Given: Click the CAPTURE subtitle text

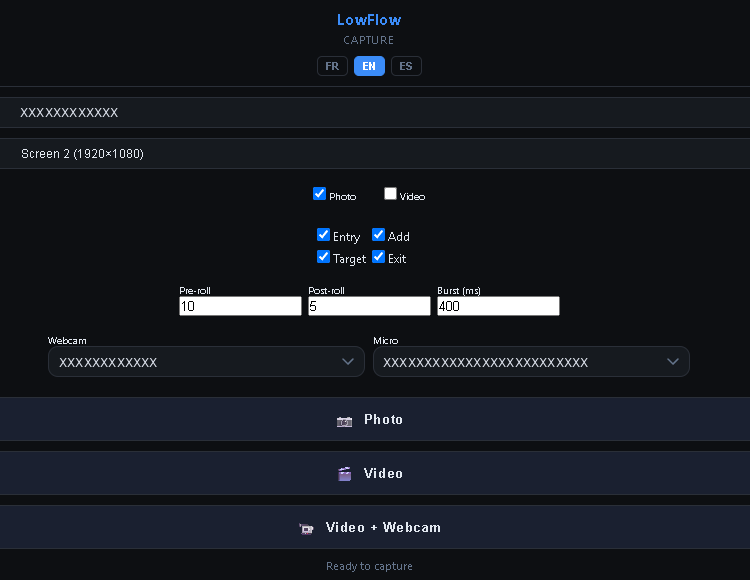Looking at the screenshot, I should 369,40.
